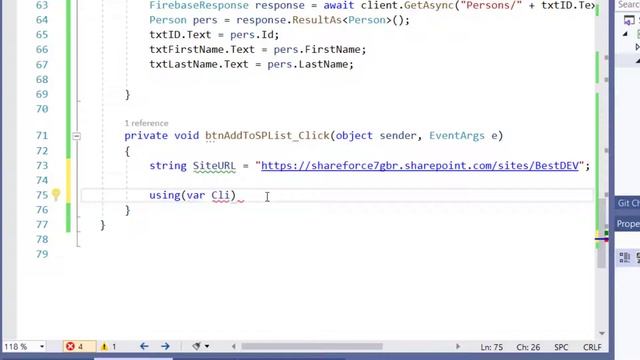Click the lightbulb quick actions icon on line 75
This screenshot has width=640, height=360.
[x=56, y=195]
